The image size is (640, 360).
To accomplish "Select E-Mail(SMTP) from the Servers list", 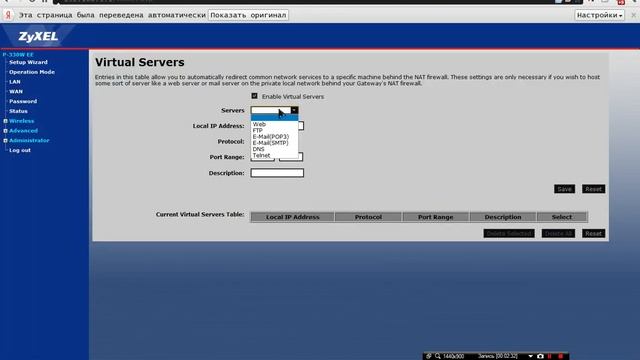I will point(274,143).
